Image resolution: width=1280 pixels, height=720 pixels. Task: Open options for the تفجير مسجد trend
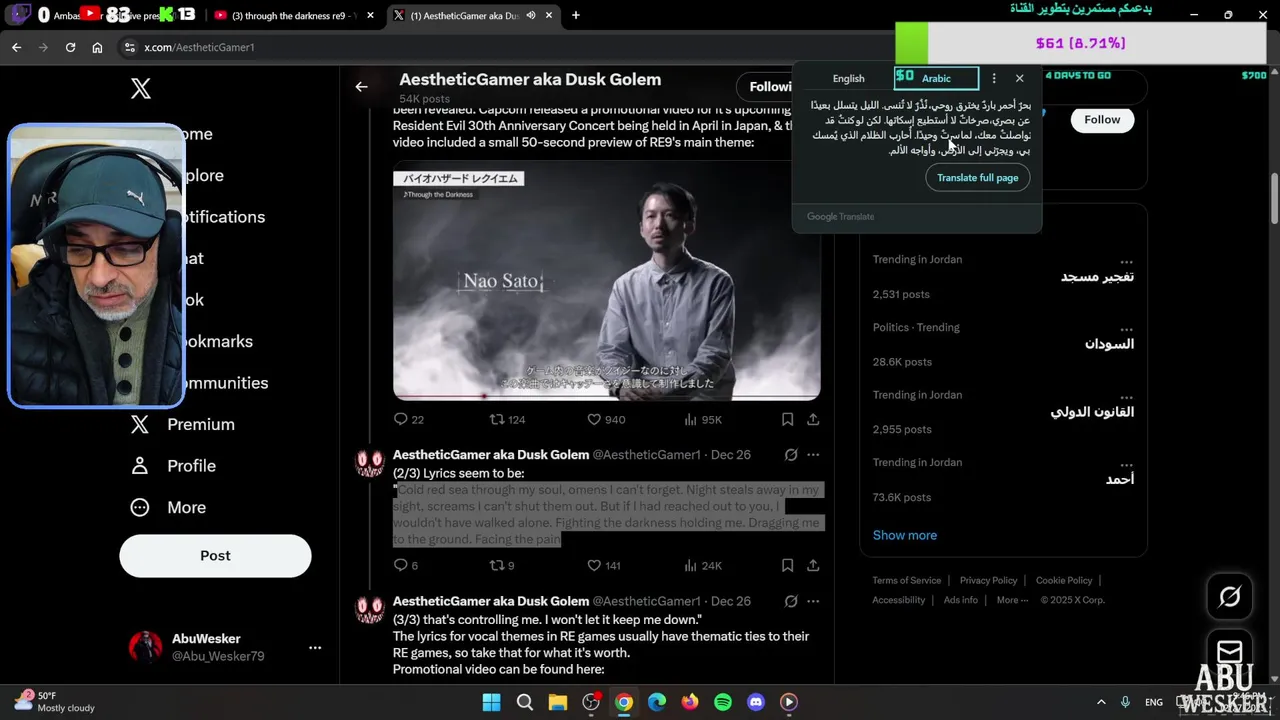[1127, 262]
